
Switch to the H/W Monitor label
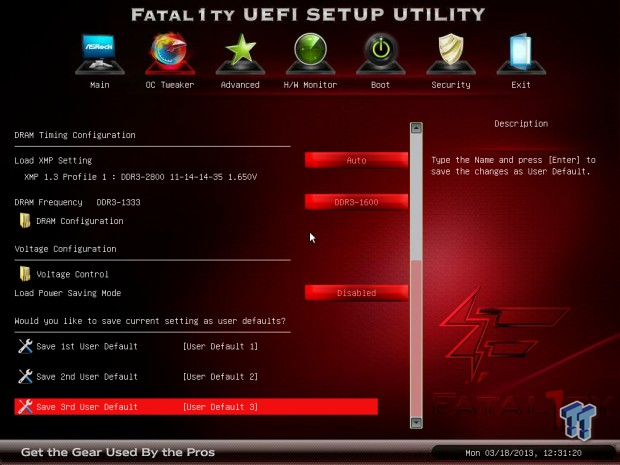click(x=310, y=85)
